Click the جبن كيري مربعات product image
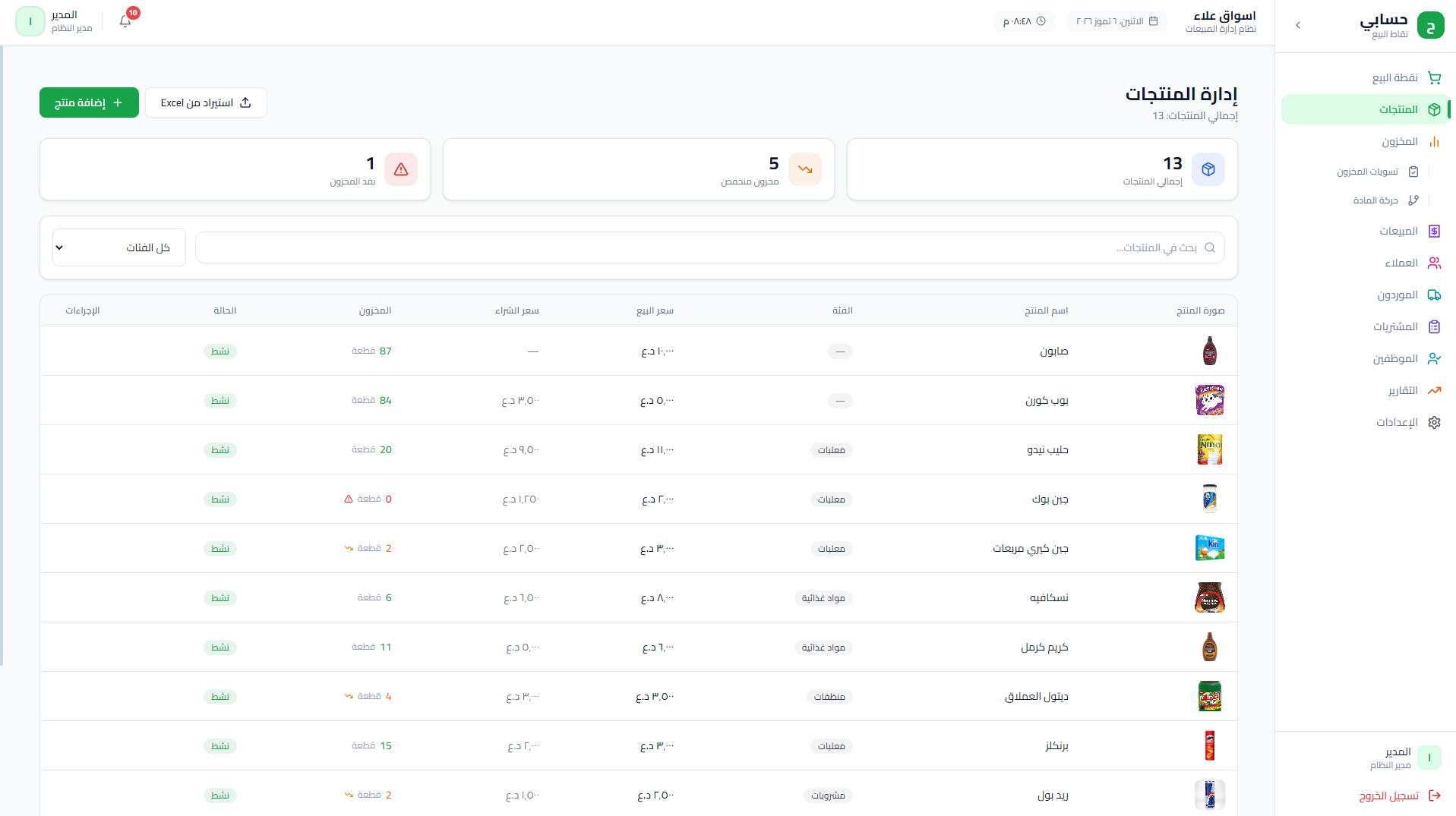 (x=1210, y=548)
